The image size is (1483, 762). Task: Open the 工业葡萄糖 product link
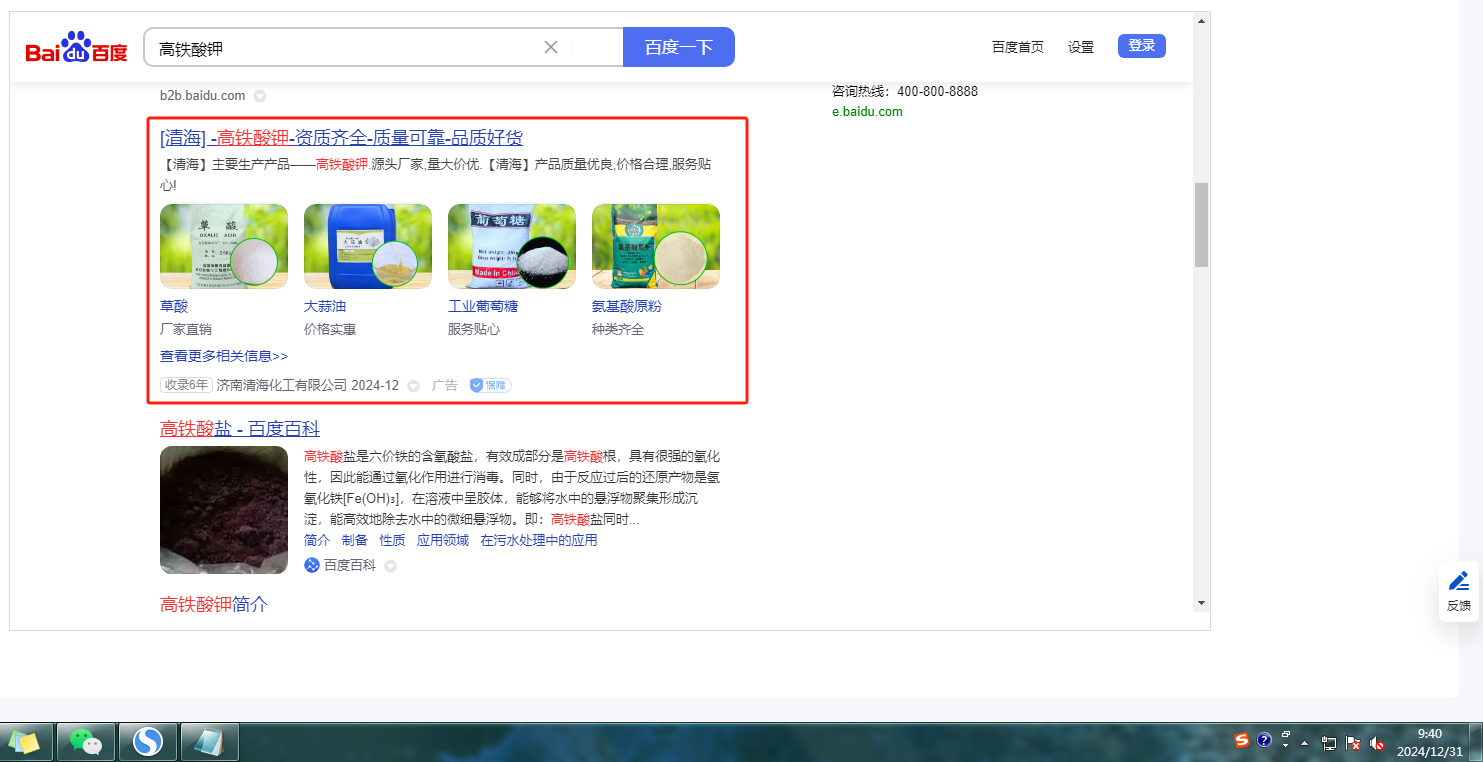tap(483, 306)
